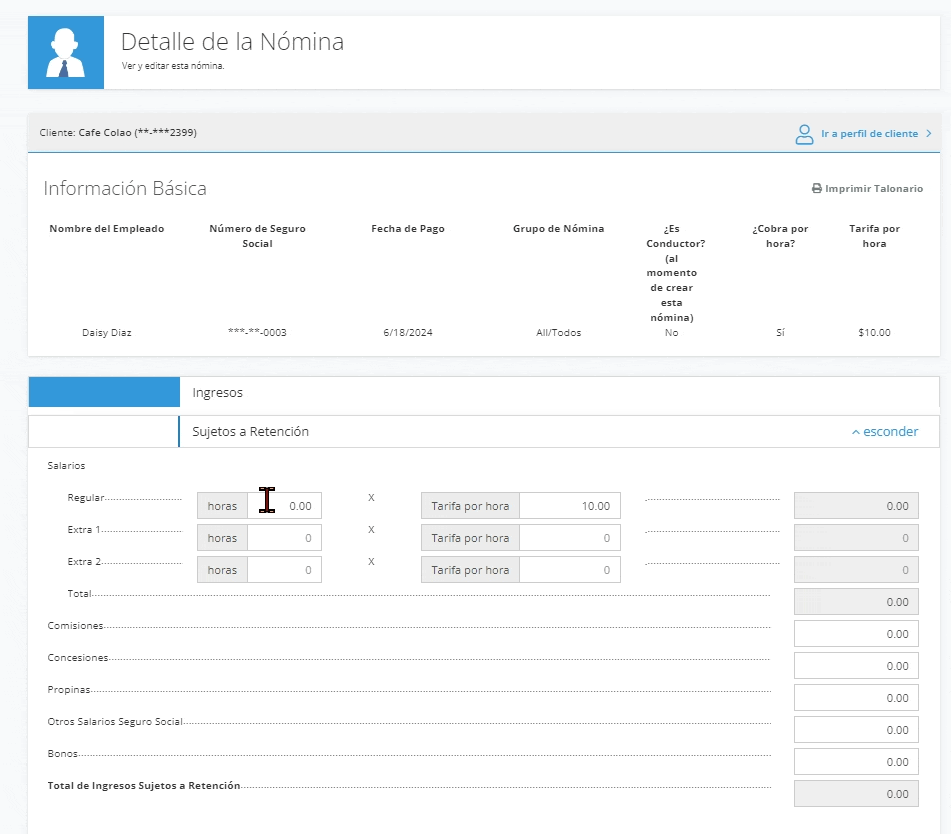Click the Salarios Total result field

pos(856,602)
